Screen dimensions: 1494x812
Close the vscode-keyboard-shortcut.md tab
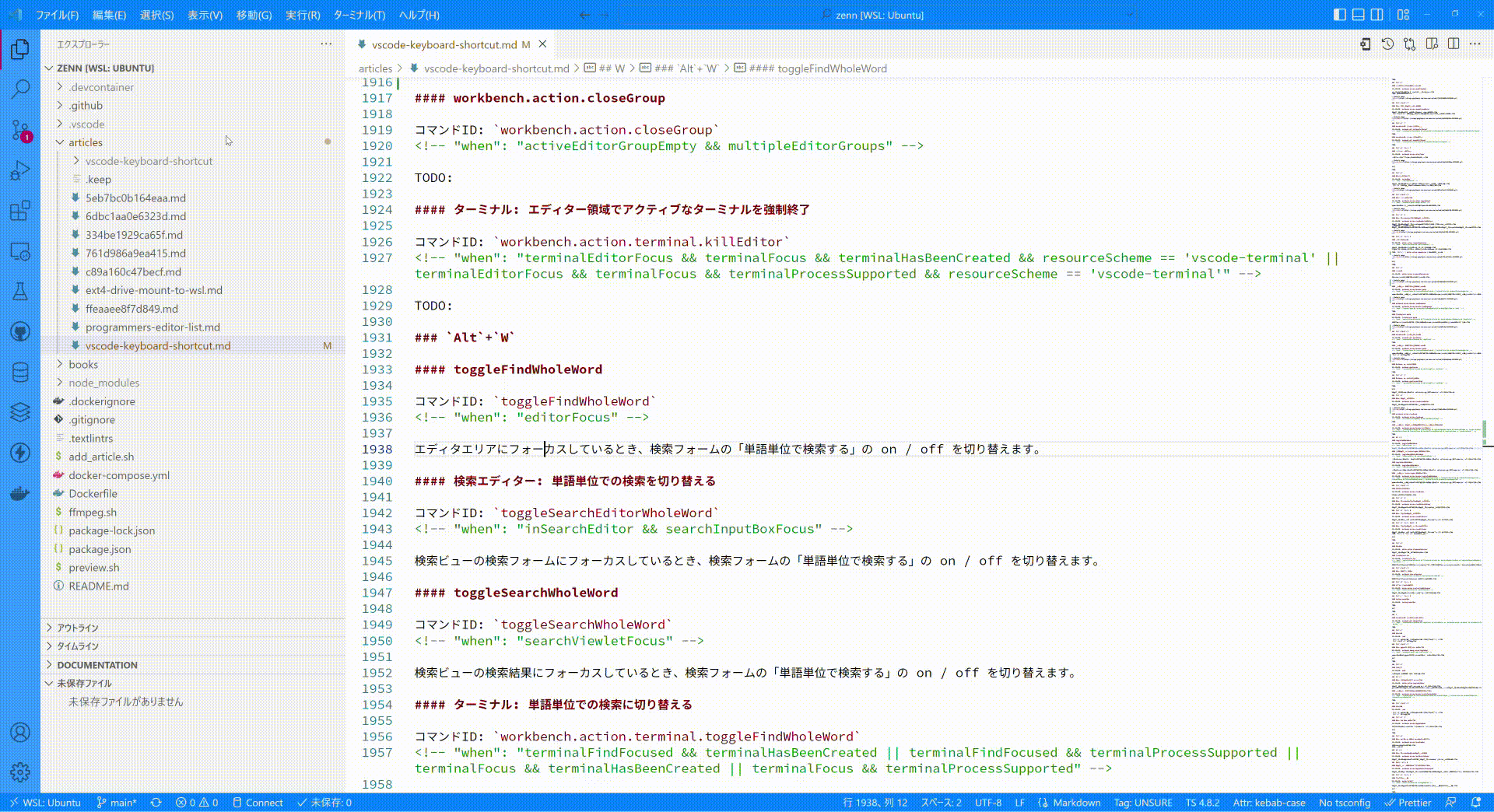click(543, 44)
